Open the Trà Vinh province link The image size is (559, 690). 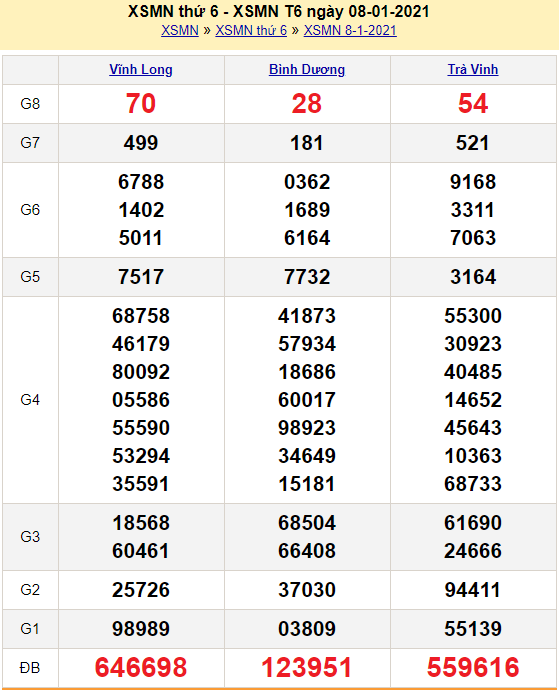473,70
